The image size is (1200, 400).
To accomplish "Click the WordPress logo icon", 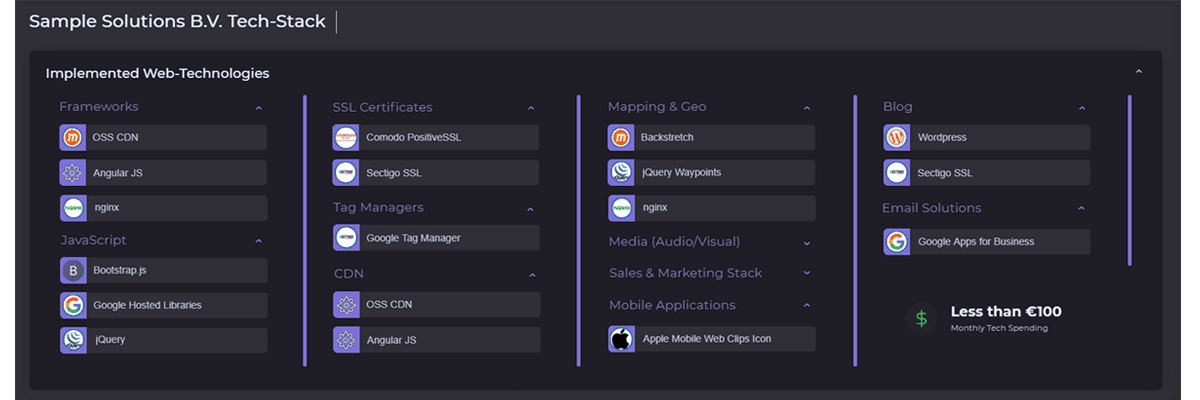I will [x=896, y=138].
